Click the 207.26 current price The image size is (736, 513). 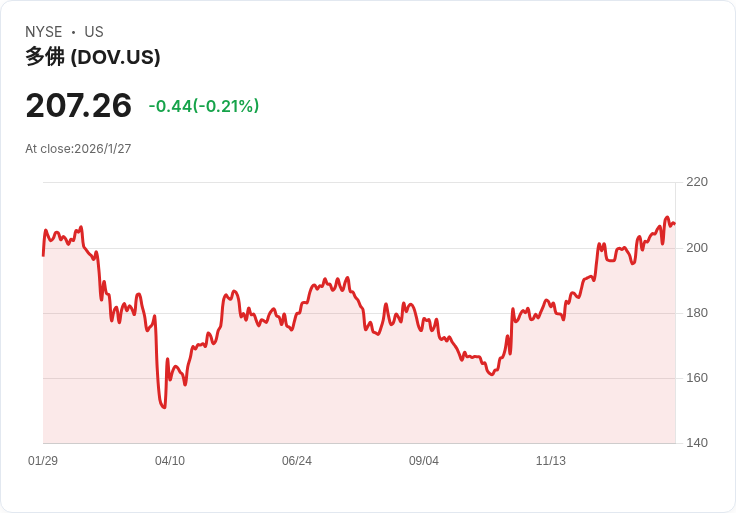point(79,106)
